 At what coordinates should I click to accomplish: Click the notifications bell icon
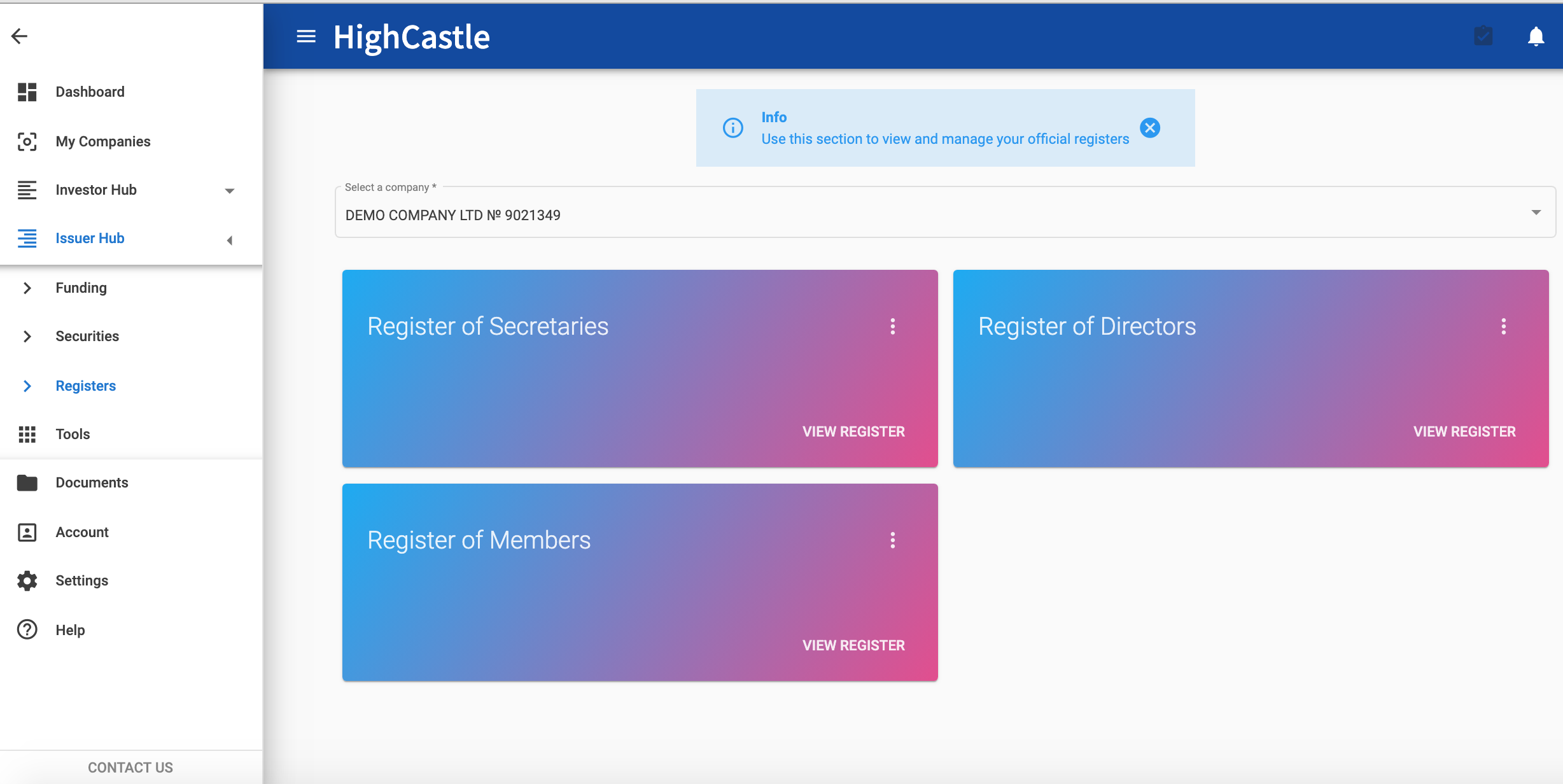[1536, 36]
